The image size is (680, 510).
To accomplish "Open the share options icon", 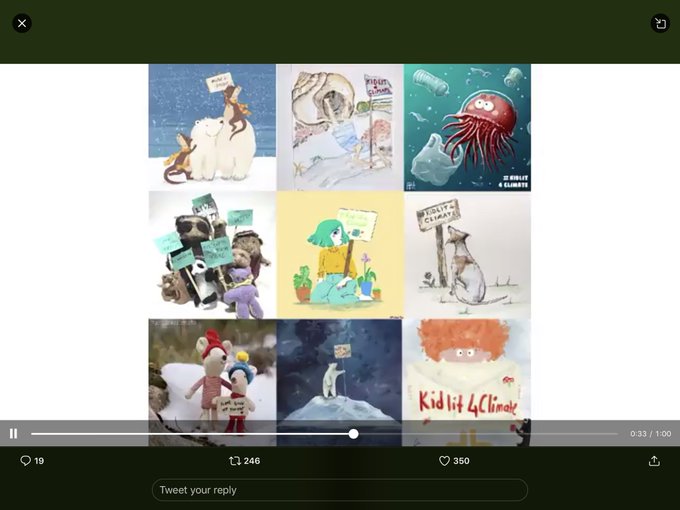I will tap(654, 461).
